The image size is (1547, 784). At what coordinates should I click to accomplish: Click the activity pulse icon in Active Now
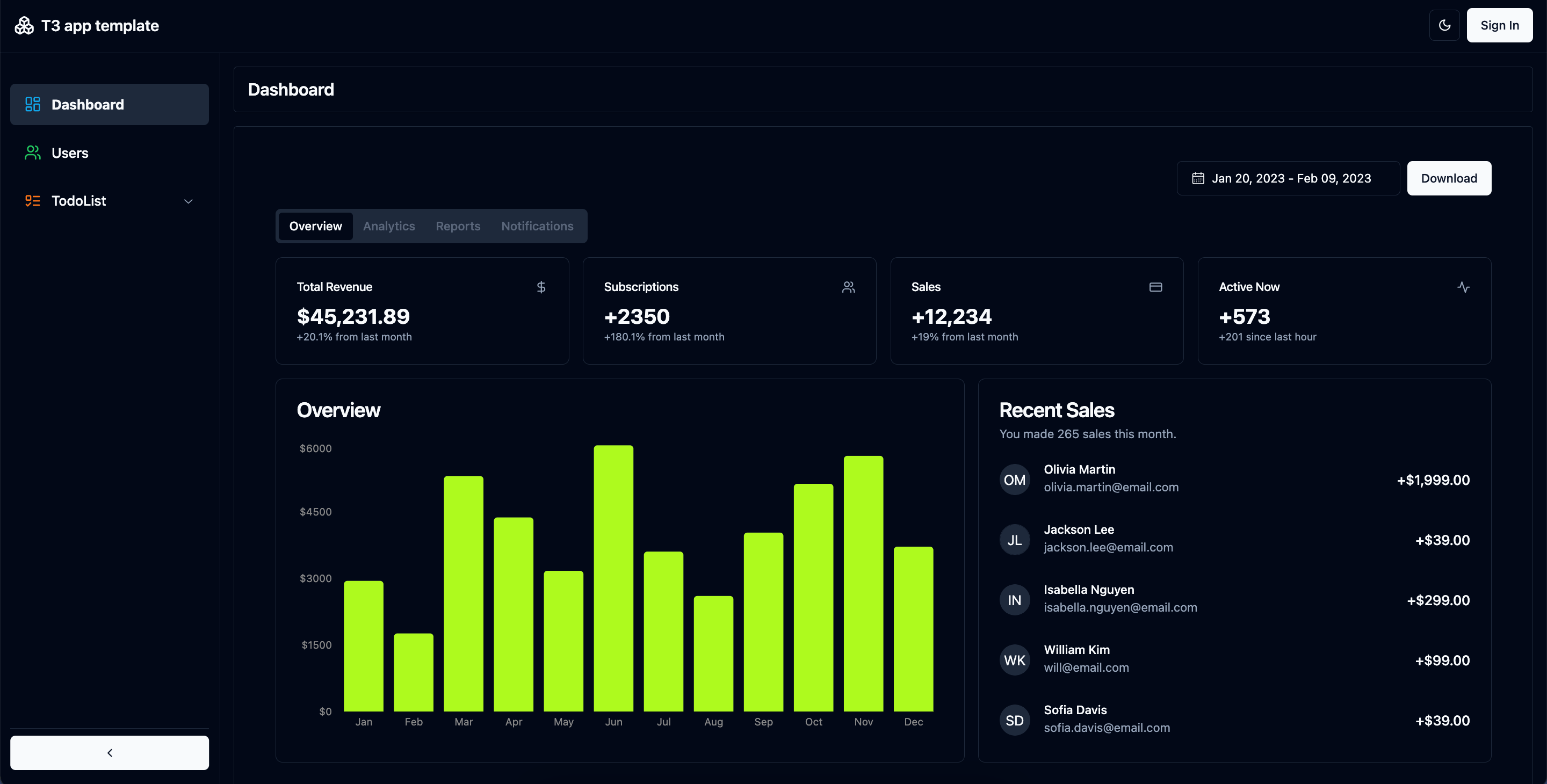tap(1463, 287)
